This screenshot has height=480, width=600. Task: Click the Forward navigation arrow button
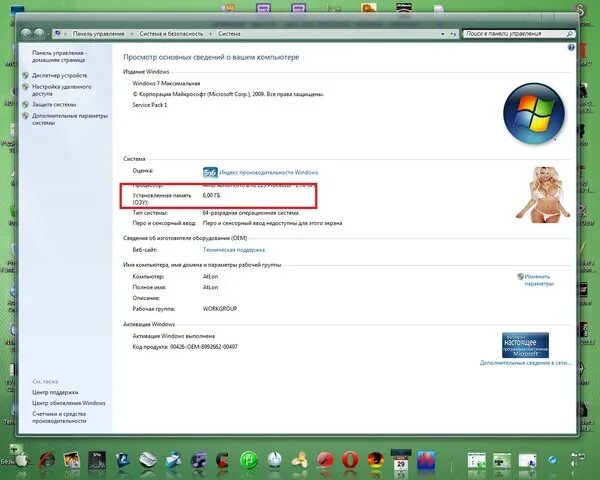tap(39, 34)
